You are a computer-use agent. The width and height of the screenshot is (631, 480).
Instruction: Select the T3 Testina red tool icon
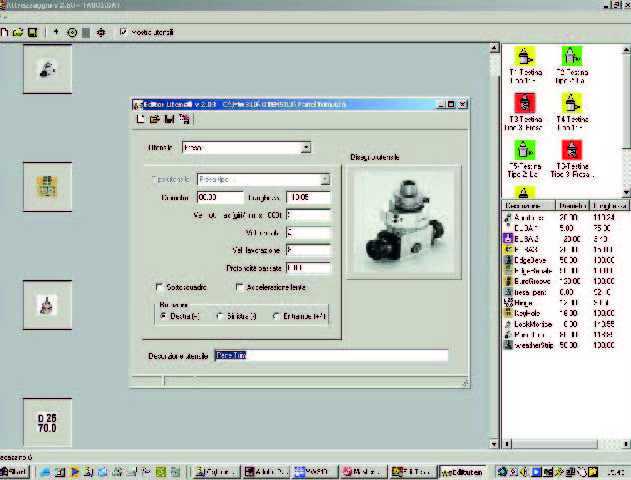click(524, 103)
